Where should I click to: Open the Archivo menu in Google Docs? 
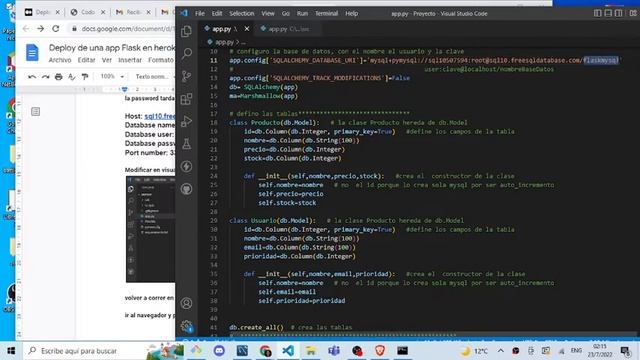(x=60, y=60)
